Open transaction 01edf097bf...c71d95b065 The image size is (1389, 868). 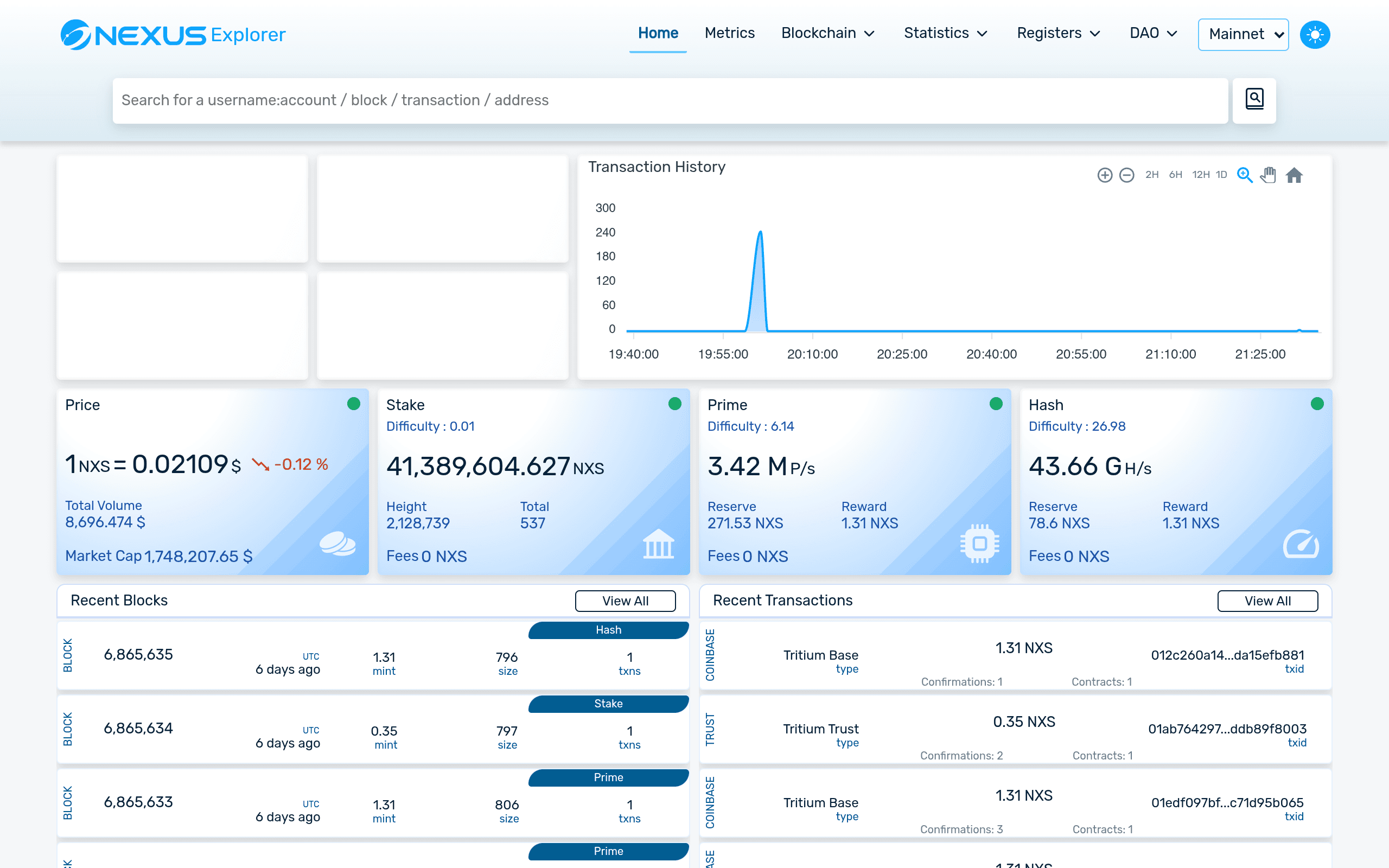(1227, 802)
